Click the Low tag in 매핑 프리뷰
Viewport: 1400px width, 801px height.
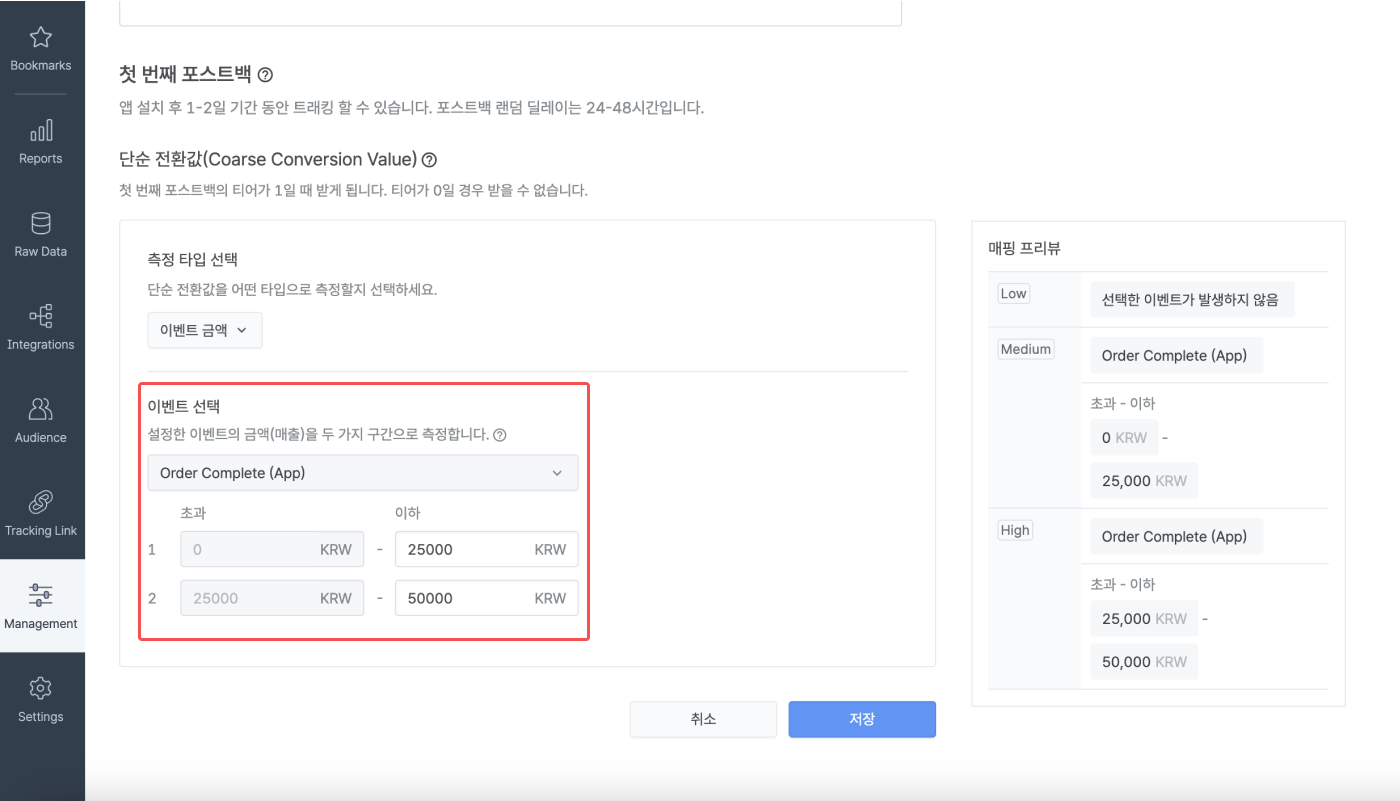click(x=1014, y=293)
